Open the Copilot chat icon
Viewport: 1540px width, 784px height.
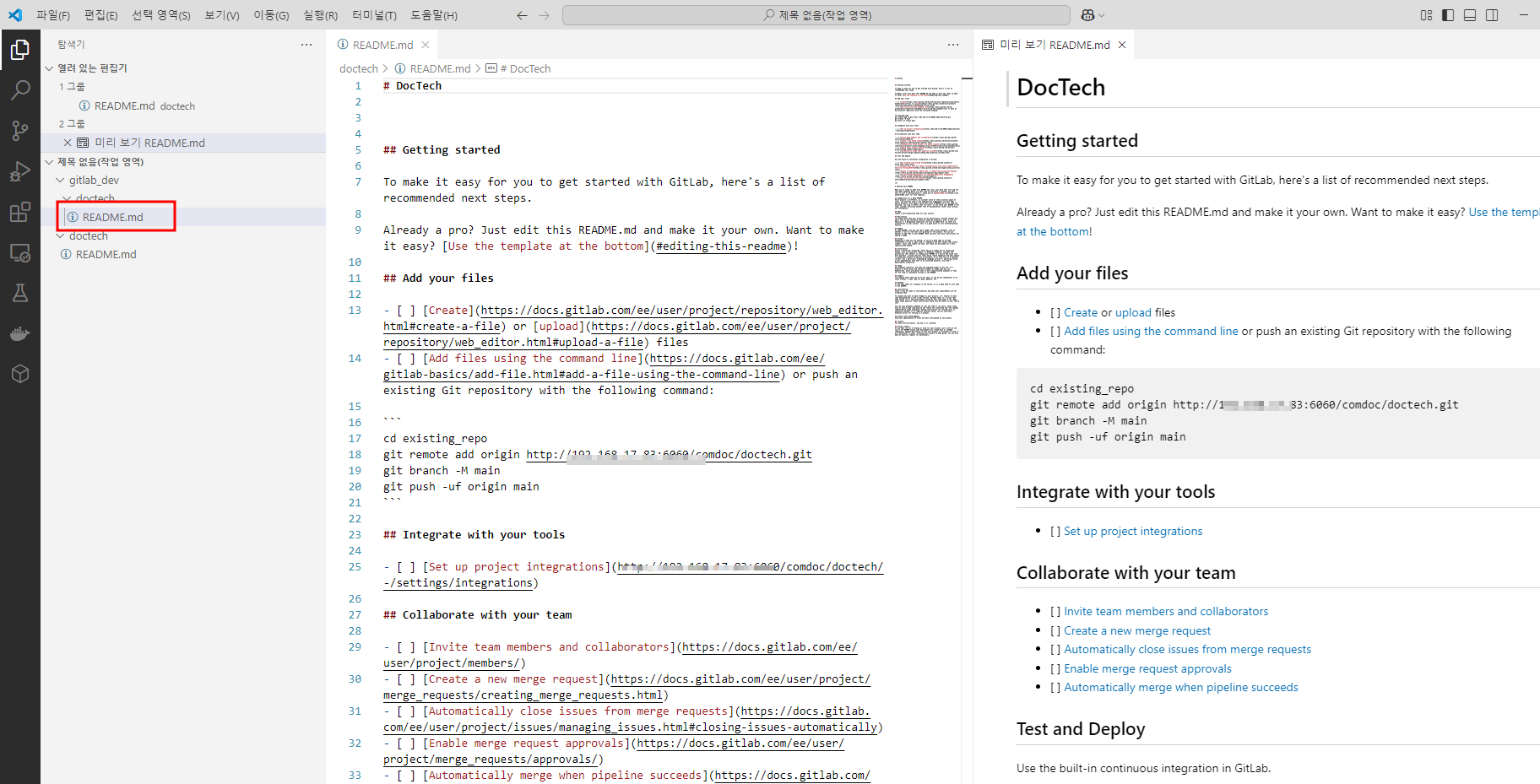tap(1087, 15)
